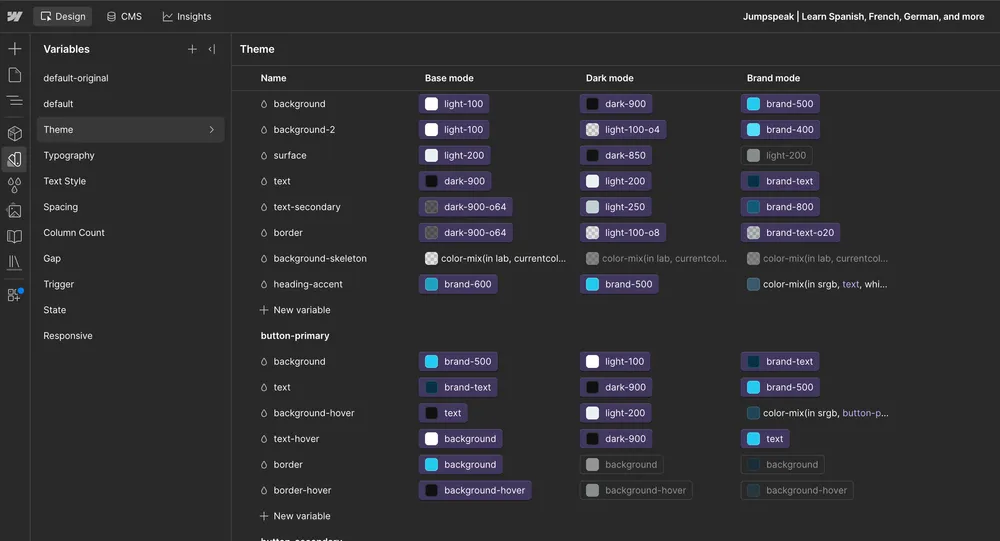Switch to the Insights tab

[x=187, y=17]
